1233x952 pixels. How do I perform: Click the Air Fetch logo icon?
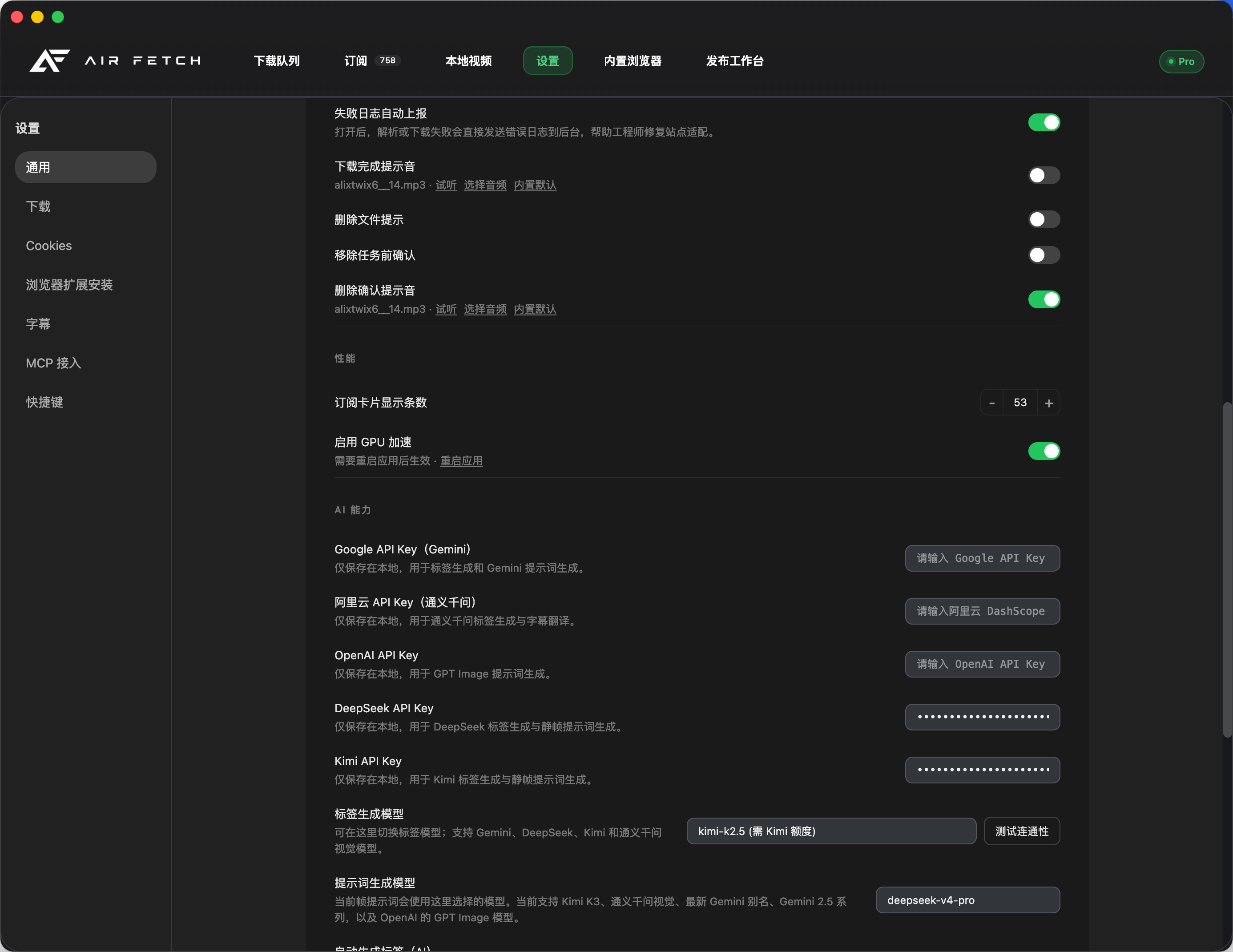[50, 61]
